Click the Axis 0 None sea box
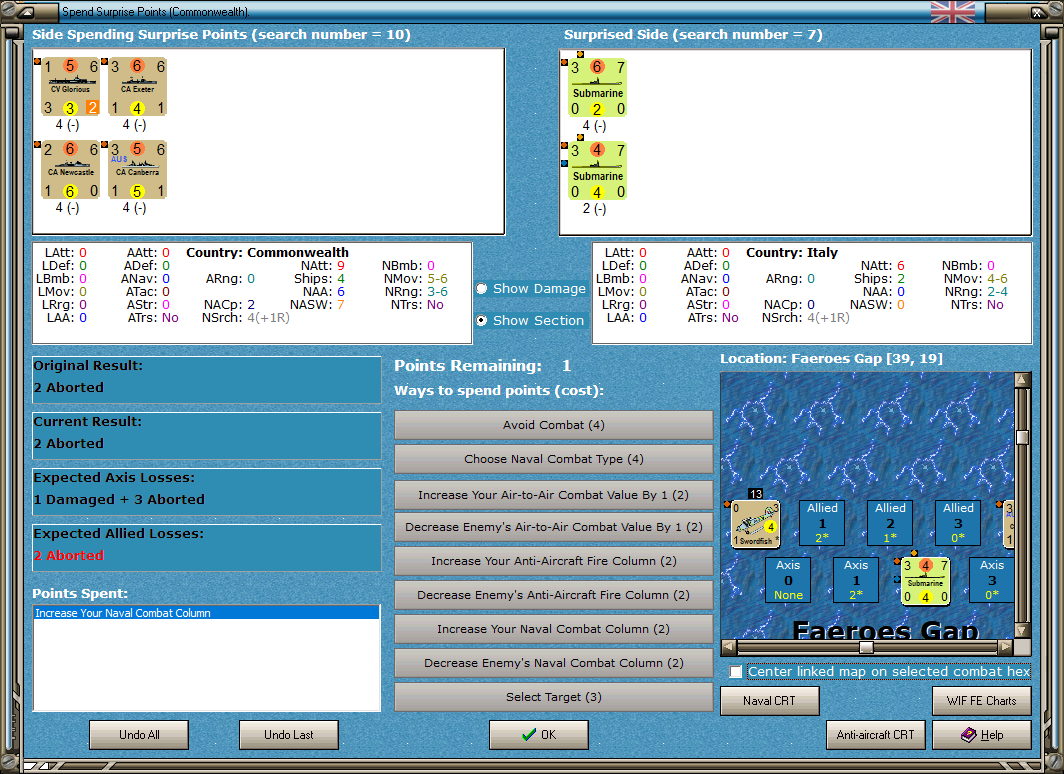 pos(788,580)
